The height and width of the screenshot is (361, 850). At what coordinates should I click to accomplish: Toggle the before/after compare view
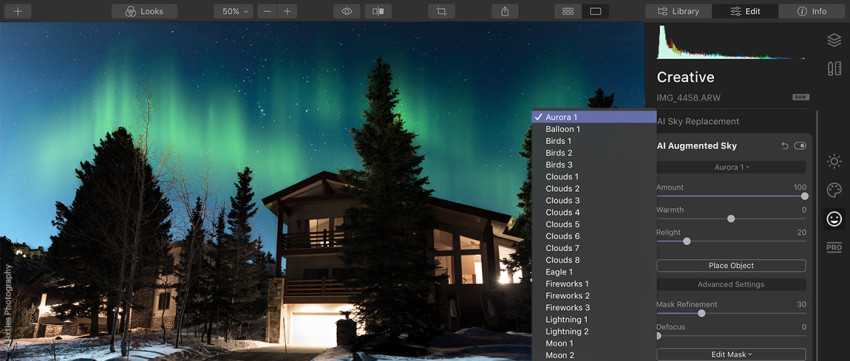point(378,11)
